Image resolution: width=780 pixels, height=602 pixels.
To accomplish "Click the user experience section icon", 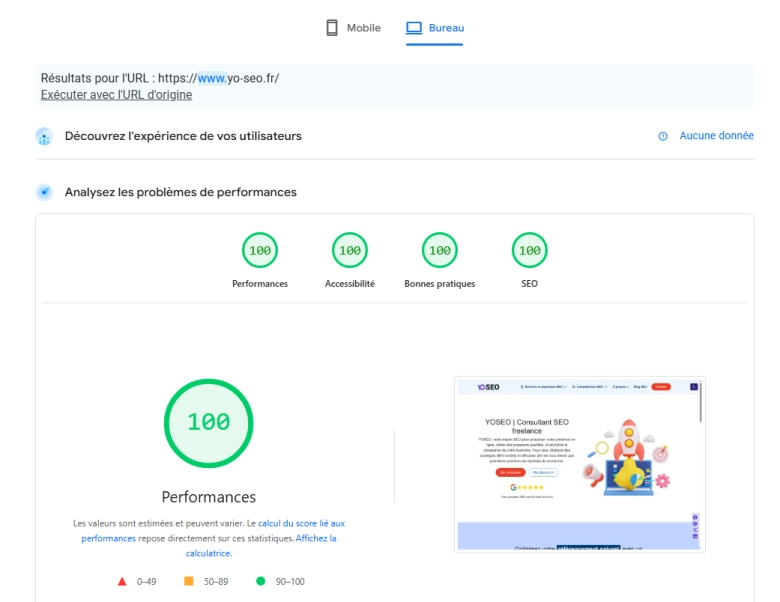I will point(44,136).
